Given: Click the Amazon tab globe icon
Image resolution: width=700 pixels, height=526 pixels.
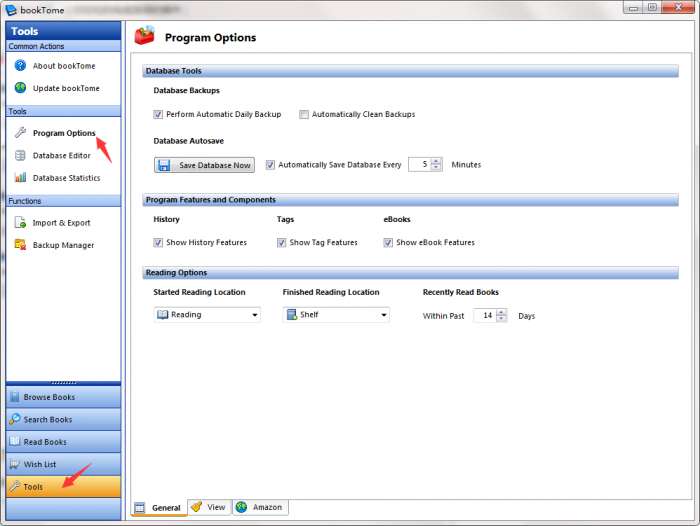Looking at the screenshot, I should tap(242, 507).
